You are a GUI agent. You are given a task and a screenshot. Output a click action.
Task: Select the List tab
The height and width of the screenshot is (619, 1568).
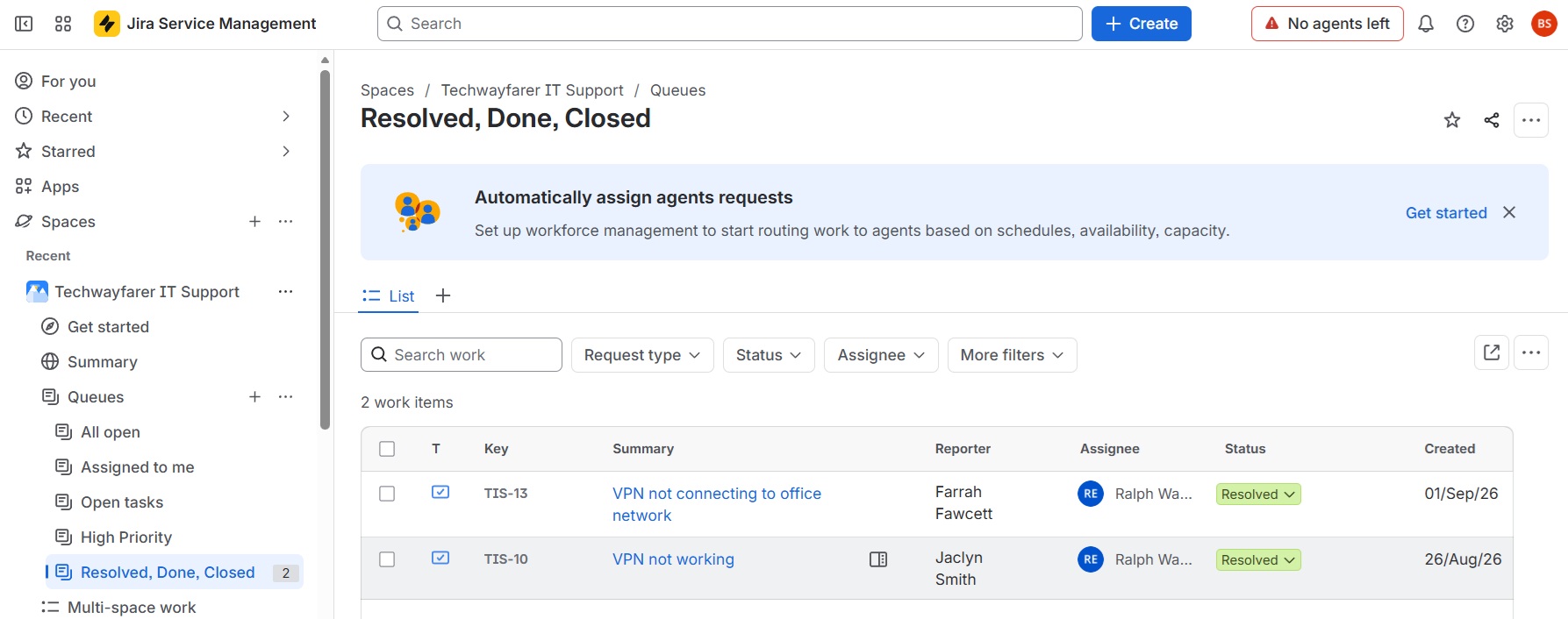(389, 295)
